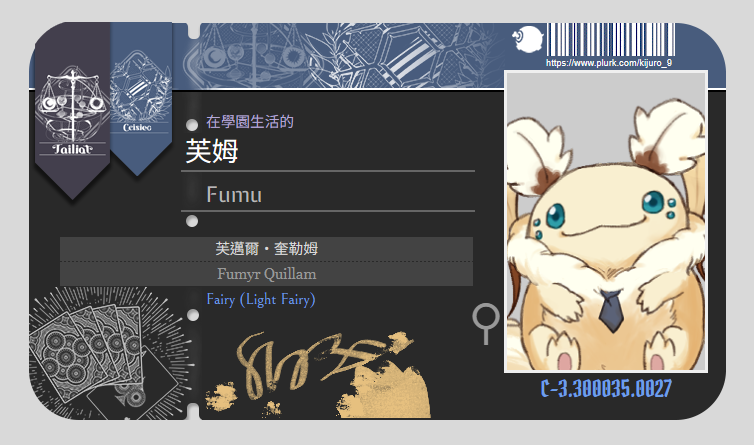
Task: Click the Tailiat scales banner emblem
Action: 72,112
